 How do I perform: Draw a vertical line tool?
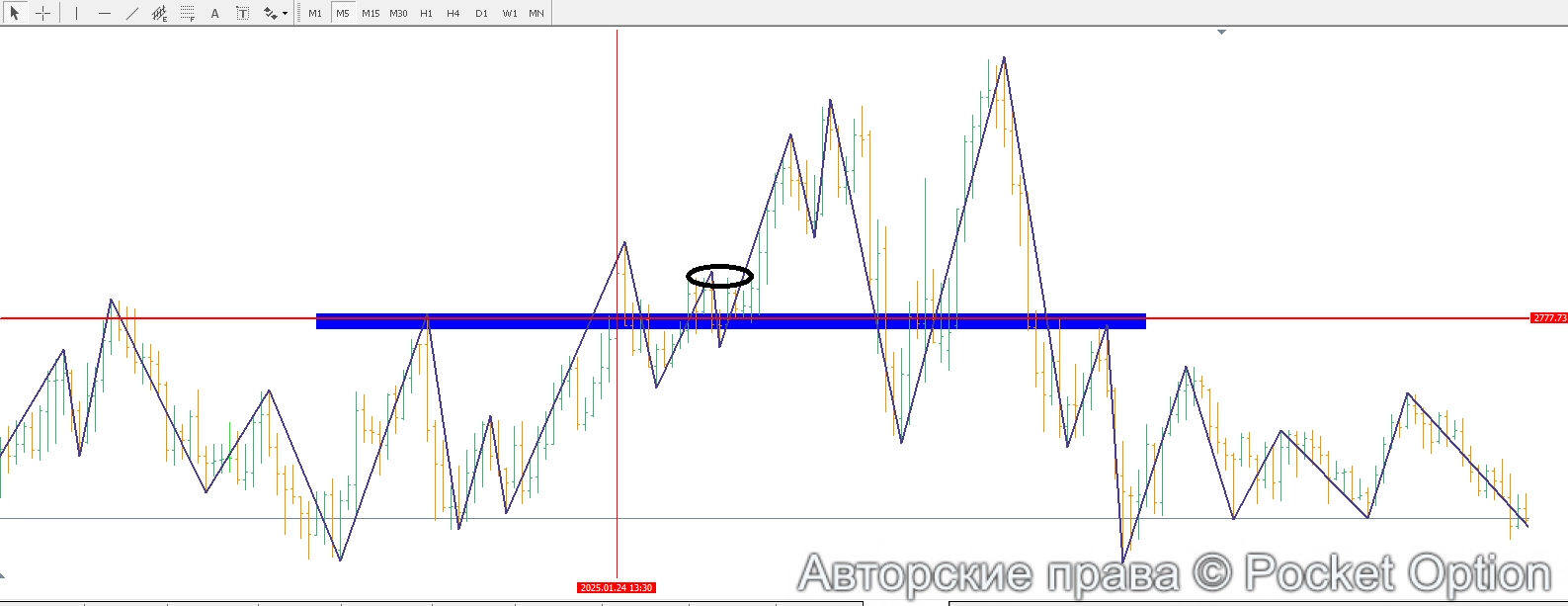pyautogui.click(x=76, y=13)
